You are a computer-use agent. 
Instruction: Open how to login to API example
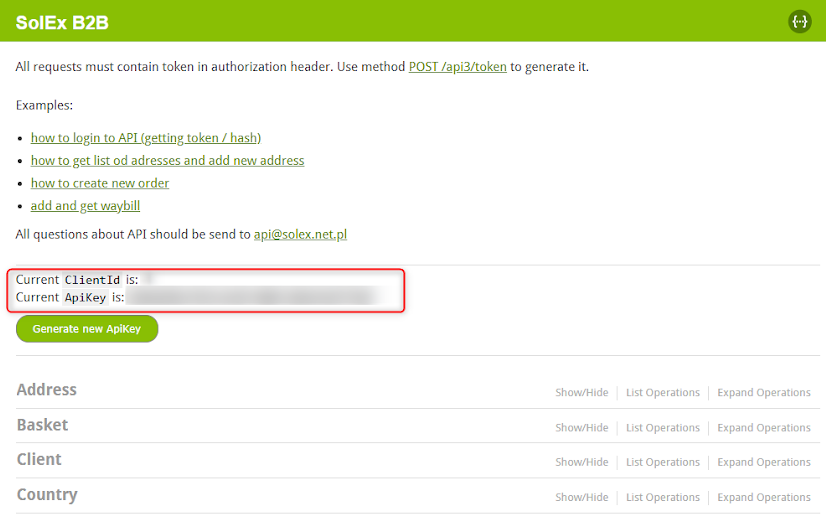pyautogui.click(x=146, y=138)
